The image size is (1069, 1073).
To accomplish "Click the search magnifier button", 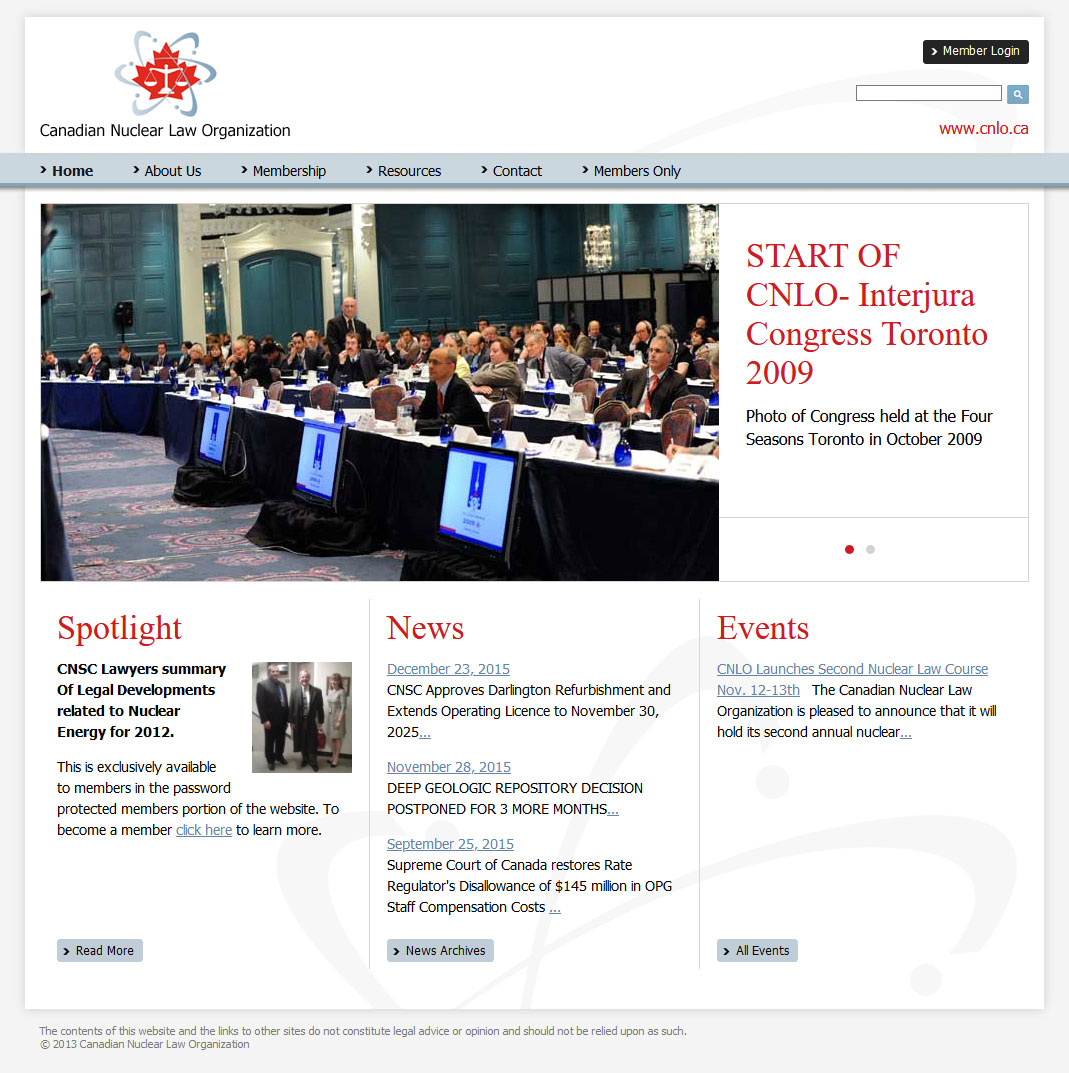I will 1018,94.
